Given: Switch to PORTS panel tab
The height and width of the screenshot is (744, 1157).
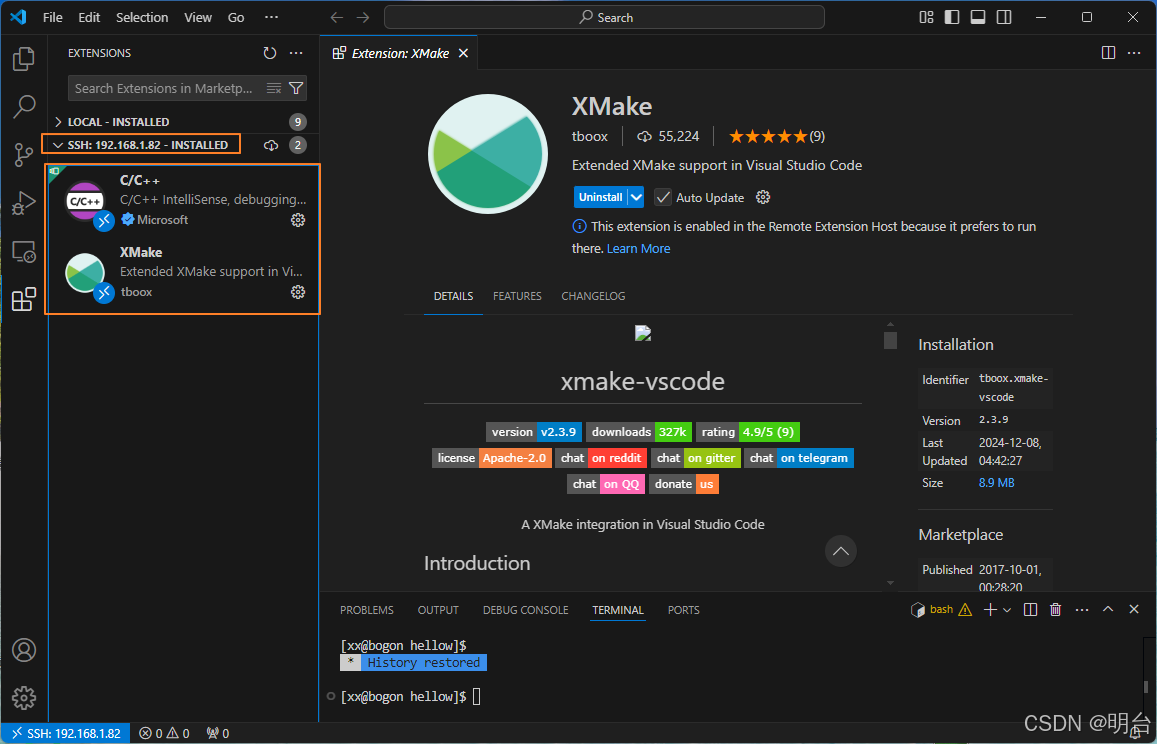Looking at the screenshot, I should coord(683,610).
